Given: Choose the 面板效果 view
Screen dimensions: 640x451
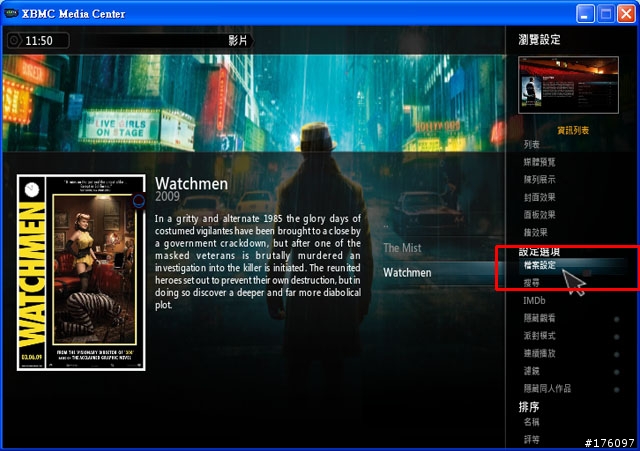Looking at the screenshot, I should pos(540,215).
